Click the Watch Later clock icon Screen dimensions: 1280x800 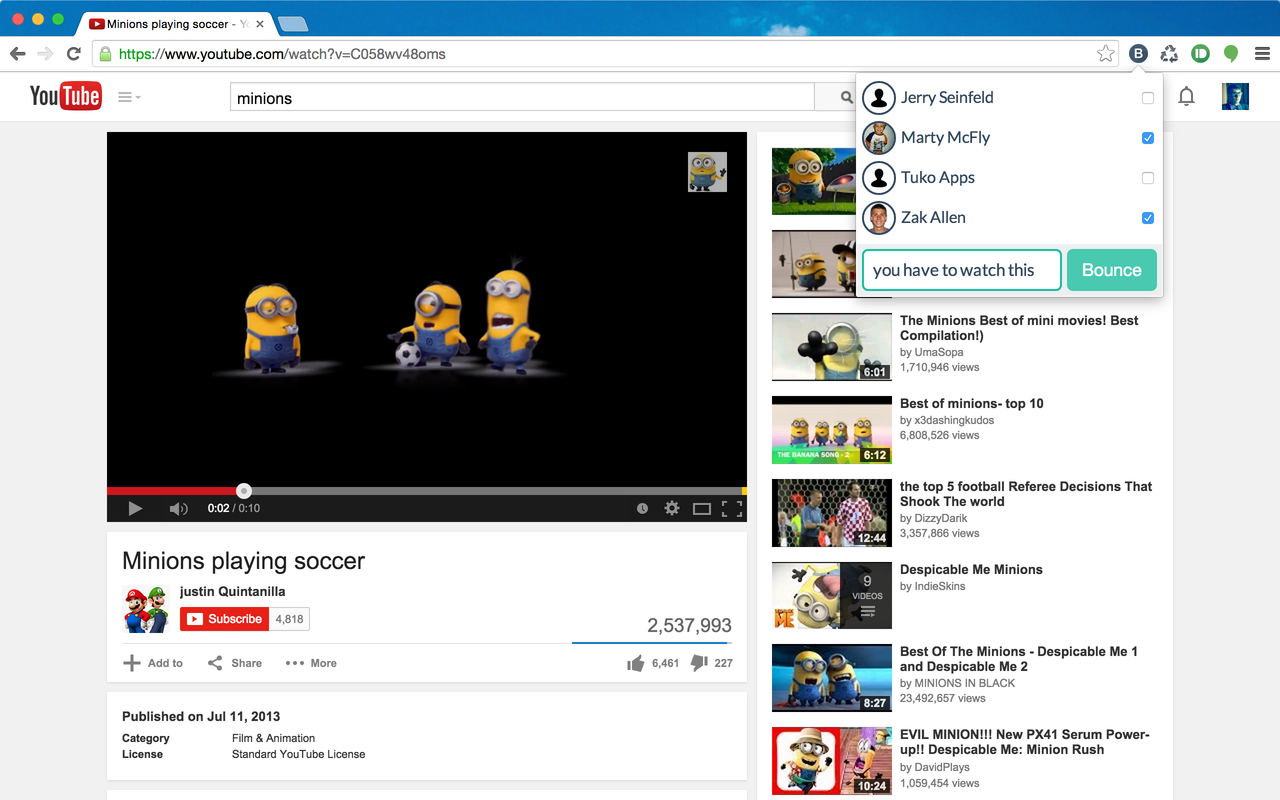[x=642, y=508]
